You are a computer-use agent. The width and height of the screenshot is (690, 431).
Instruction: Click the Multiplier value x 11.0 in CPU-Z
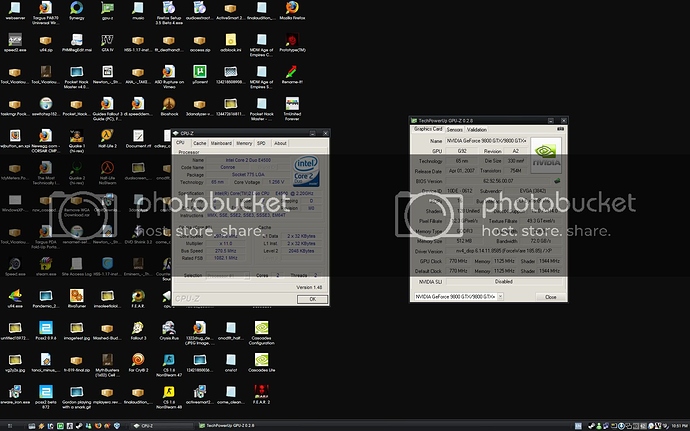(225, 243)
